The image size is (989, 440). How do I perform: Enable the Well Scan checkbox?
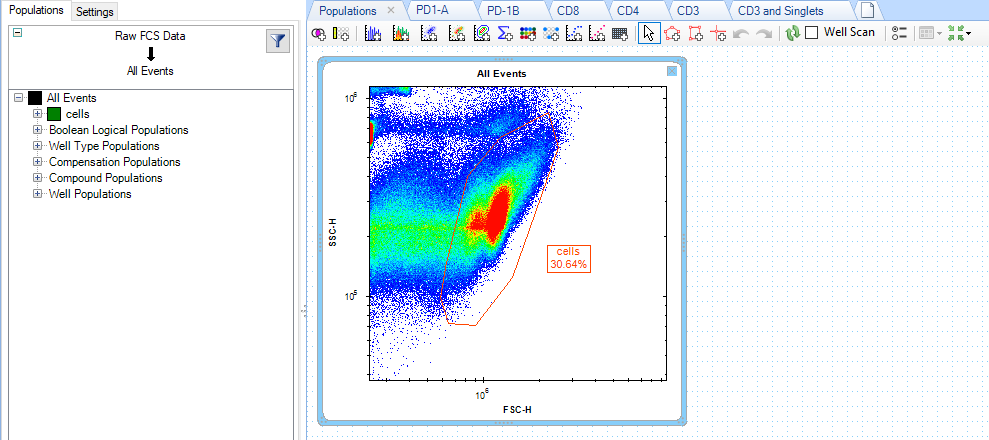(812, 33)
